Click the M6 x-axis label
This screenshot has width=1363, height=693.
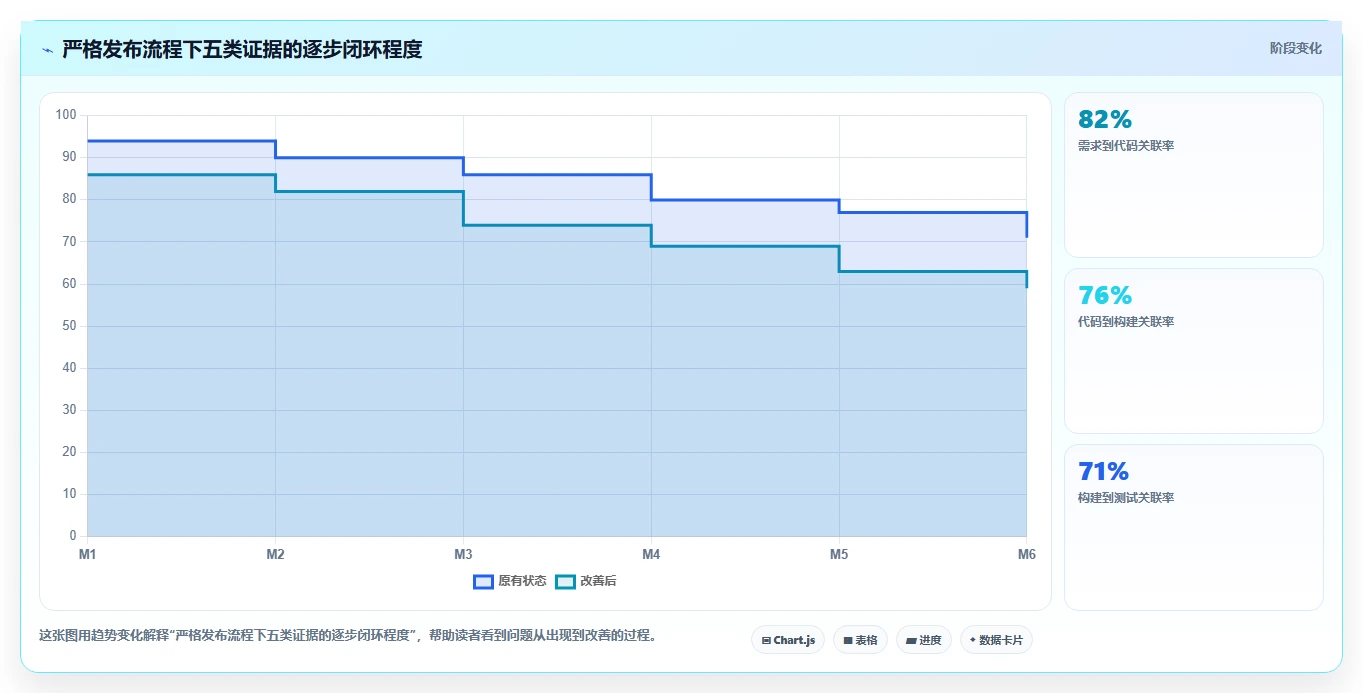[1026, 554]
